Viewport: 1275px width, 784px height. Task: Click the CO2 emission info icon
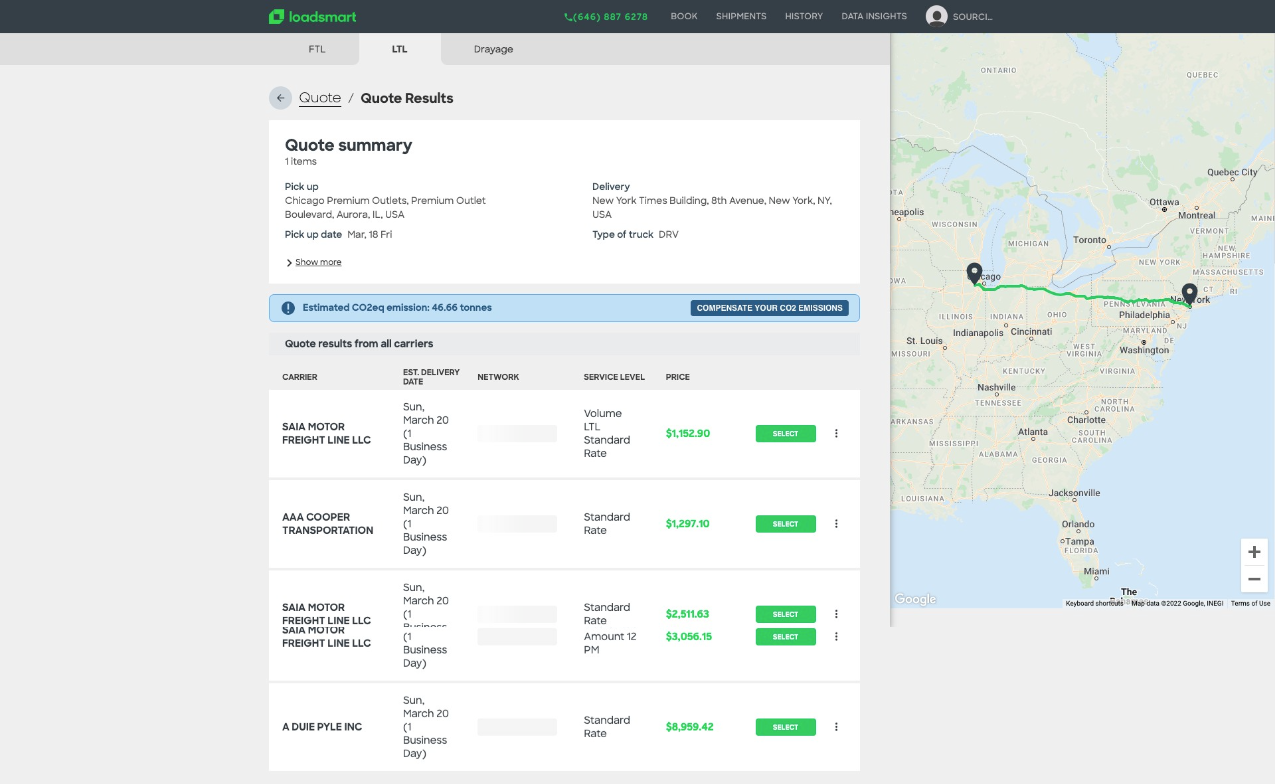(288, 308)
